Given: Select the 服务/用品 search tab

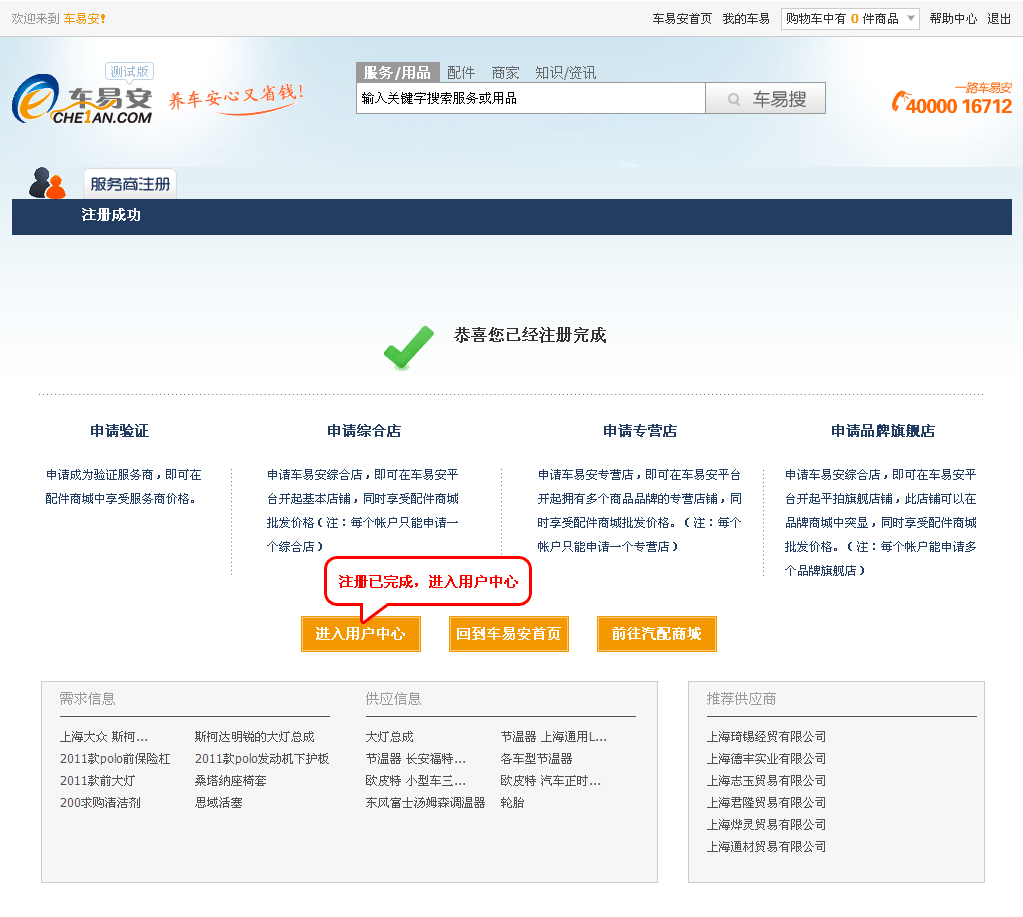Looking at the screenshot, I should click(x=397, y=72).
